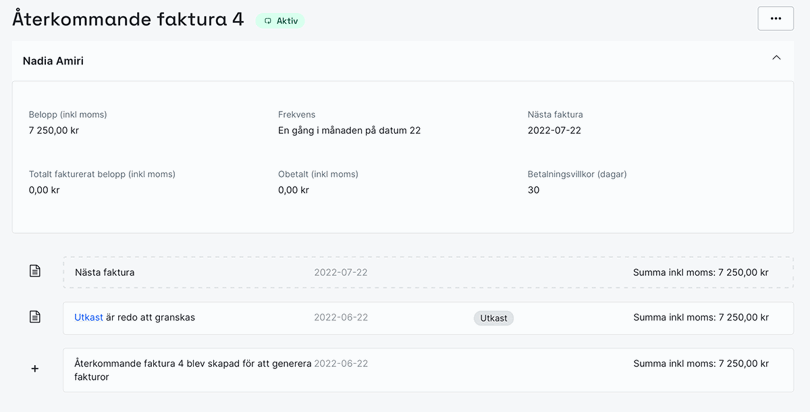The image size is (810, 412).
Task: Click the 2022-06-22 date on the Utkast row
Action: 341,318
